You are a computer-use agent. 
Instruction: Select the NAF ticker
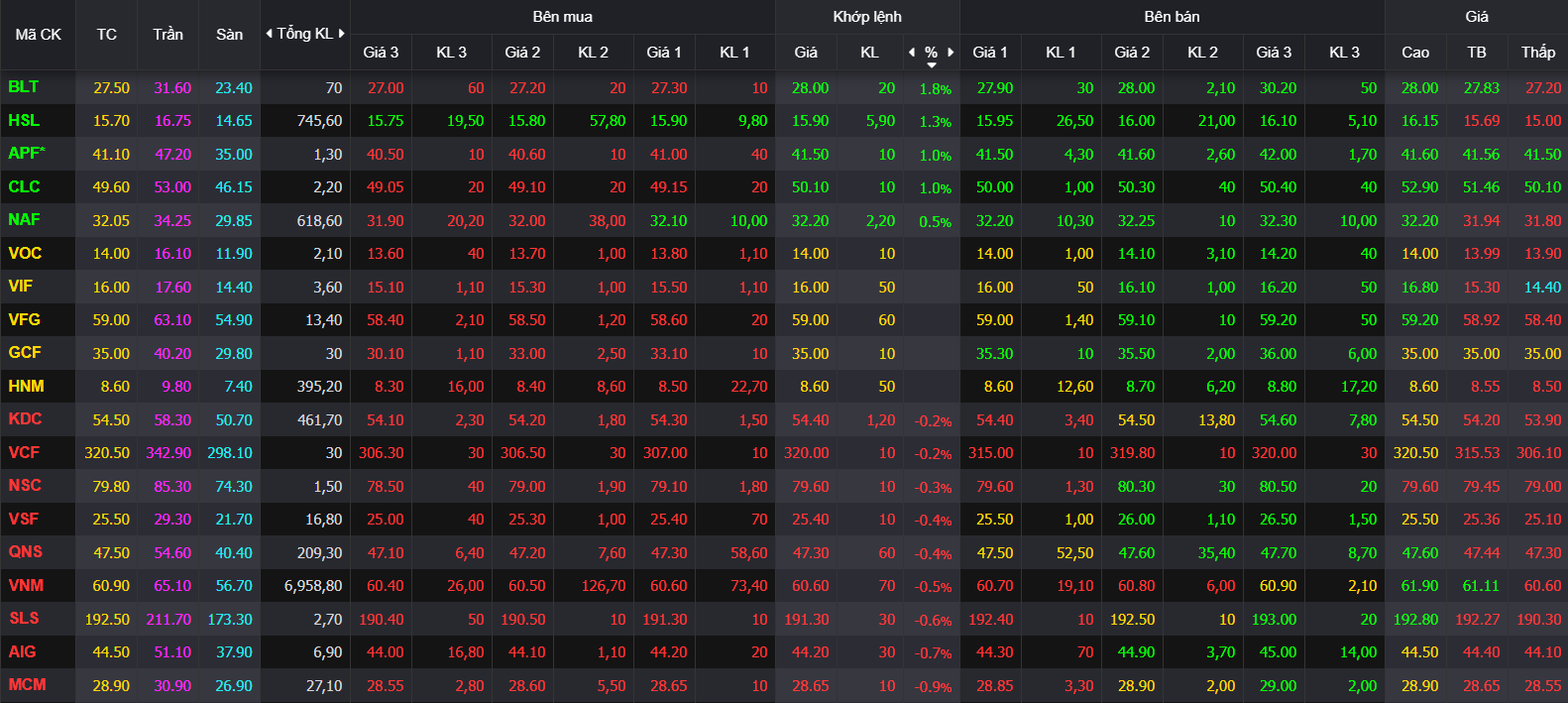(24, 220)
